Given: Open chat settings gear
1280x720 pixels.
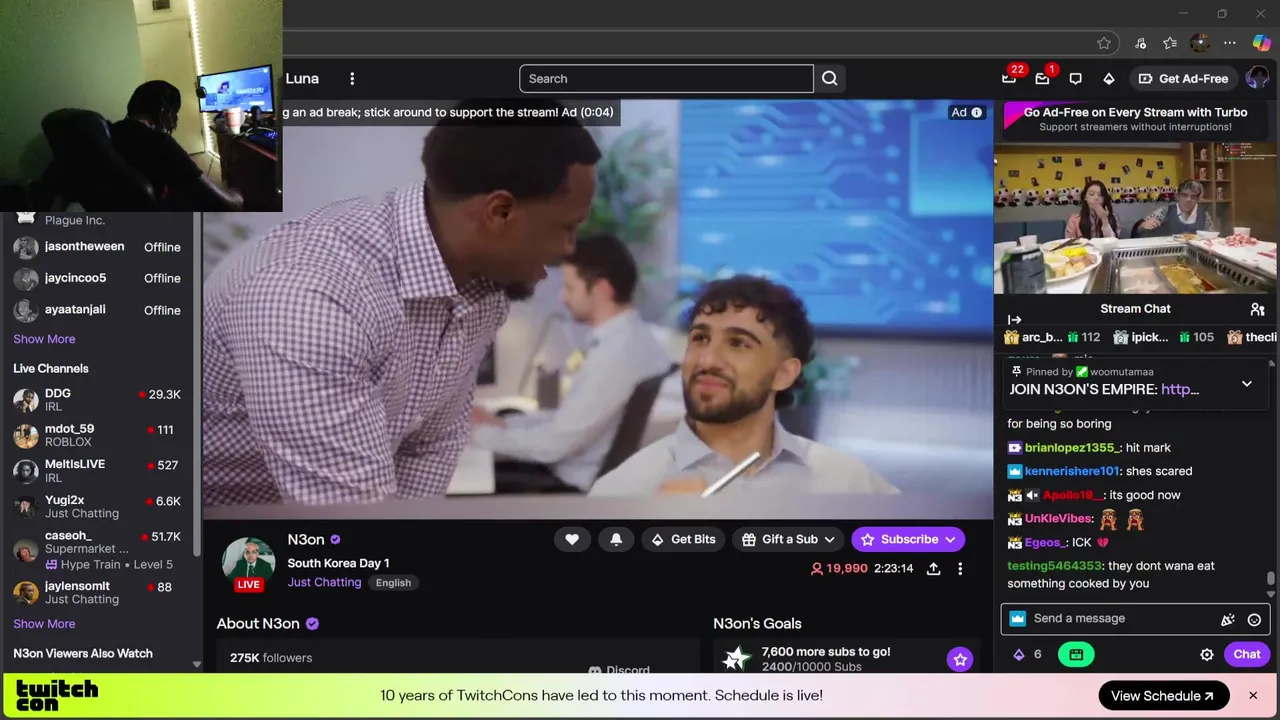Looking at the screenshot, I should click(x=1207, y=654).
